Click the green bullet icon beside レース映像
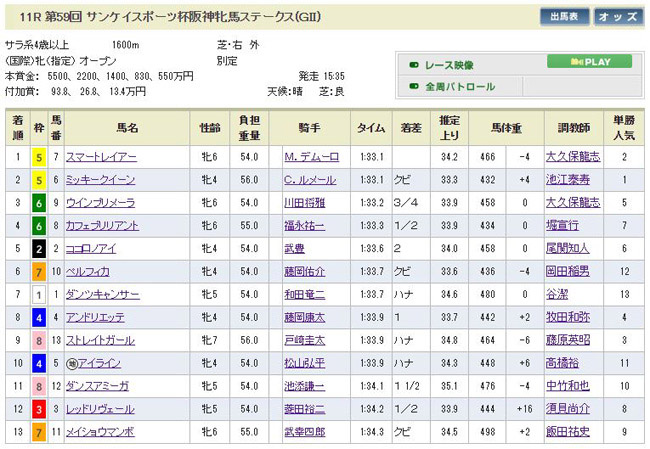Viewport: 650px width, 449px height. point(414,64)
